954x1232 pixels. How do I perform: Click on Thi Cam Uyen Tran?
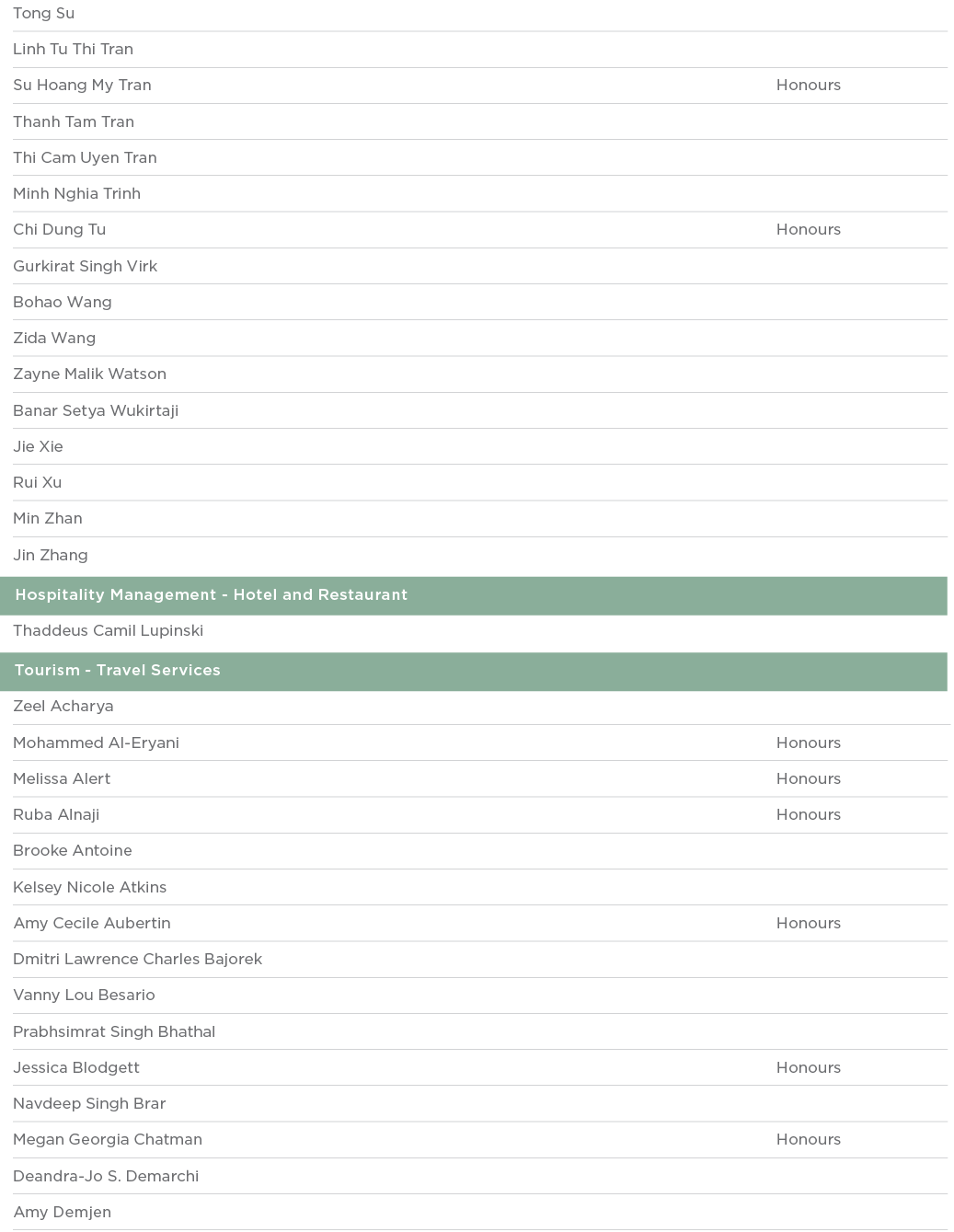(85, 158)
